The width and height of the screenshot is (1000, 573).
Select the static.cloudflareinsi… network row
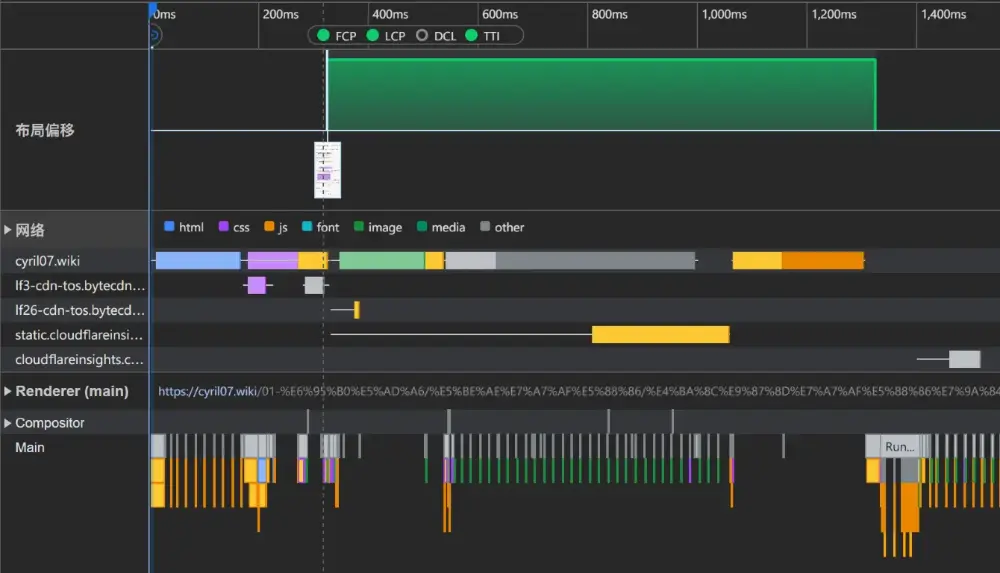click(x=79, y=335)
